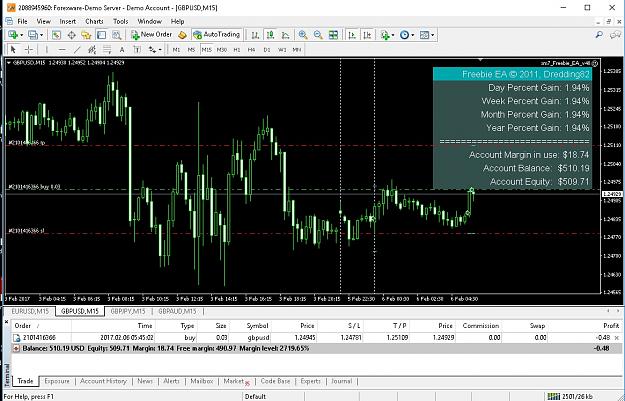Expand the Templates dropdown arrow

[432, 35]
